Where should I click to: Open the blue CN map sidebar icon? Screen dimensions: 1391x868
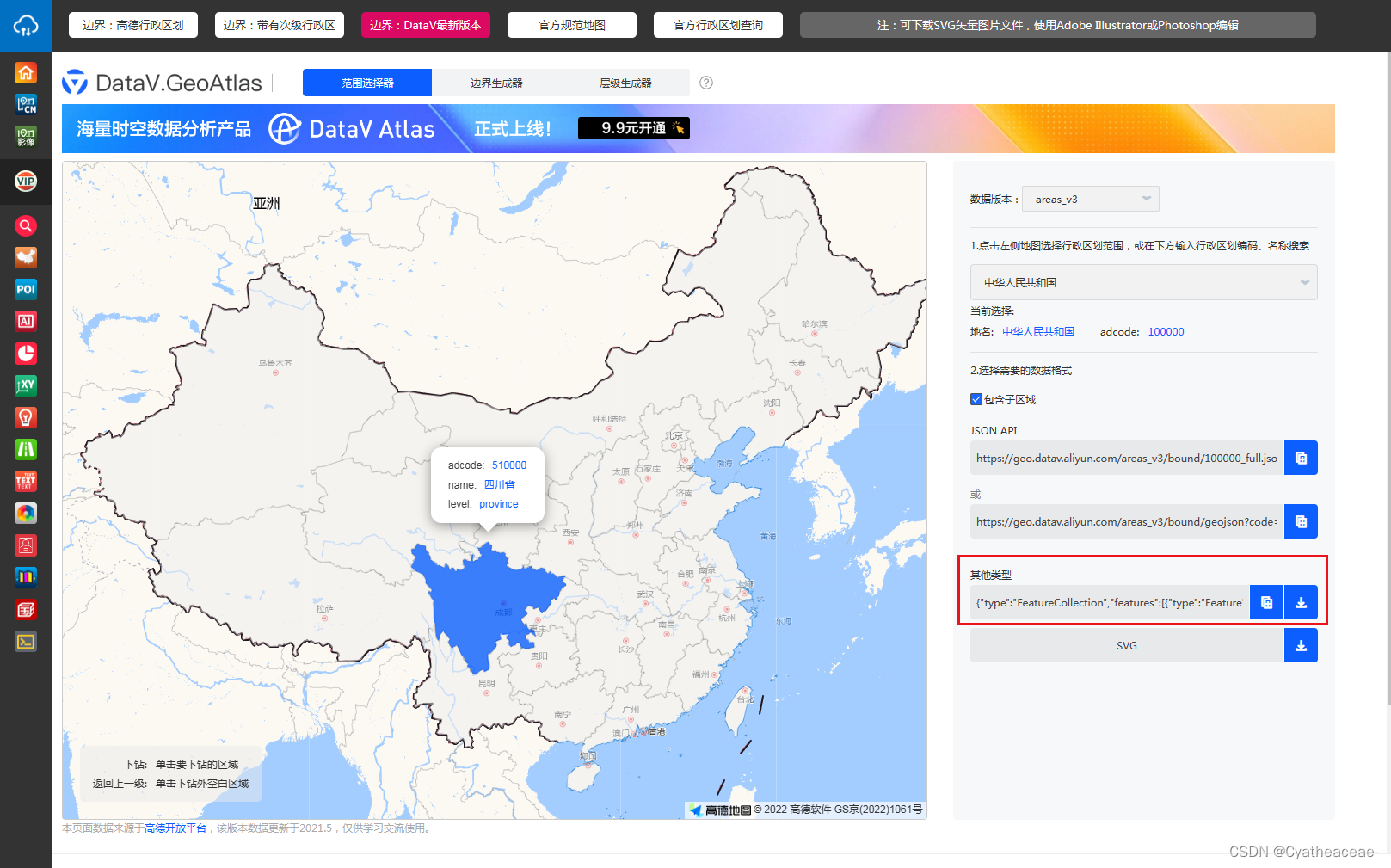click(26, 105)
